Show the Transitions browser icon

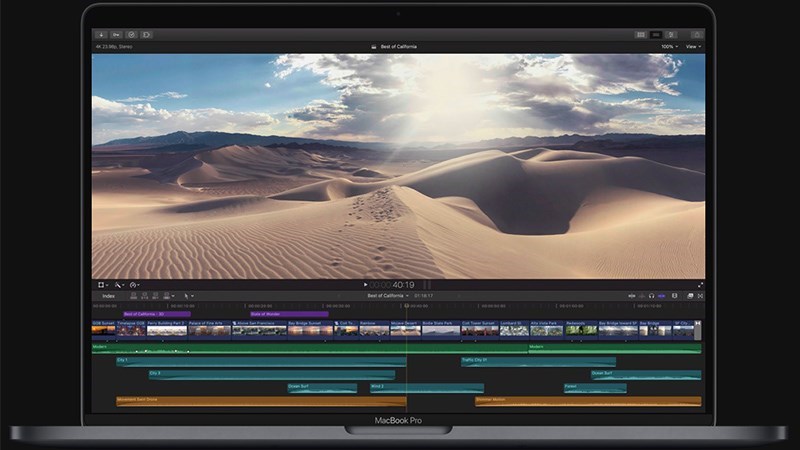click(701, 295)
